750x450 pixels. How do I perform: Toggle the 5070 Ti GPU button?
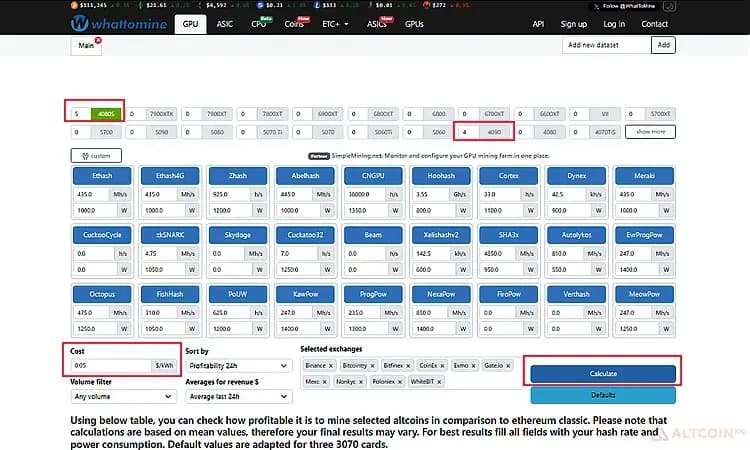tap(273, 132)
